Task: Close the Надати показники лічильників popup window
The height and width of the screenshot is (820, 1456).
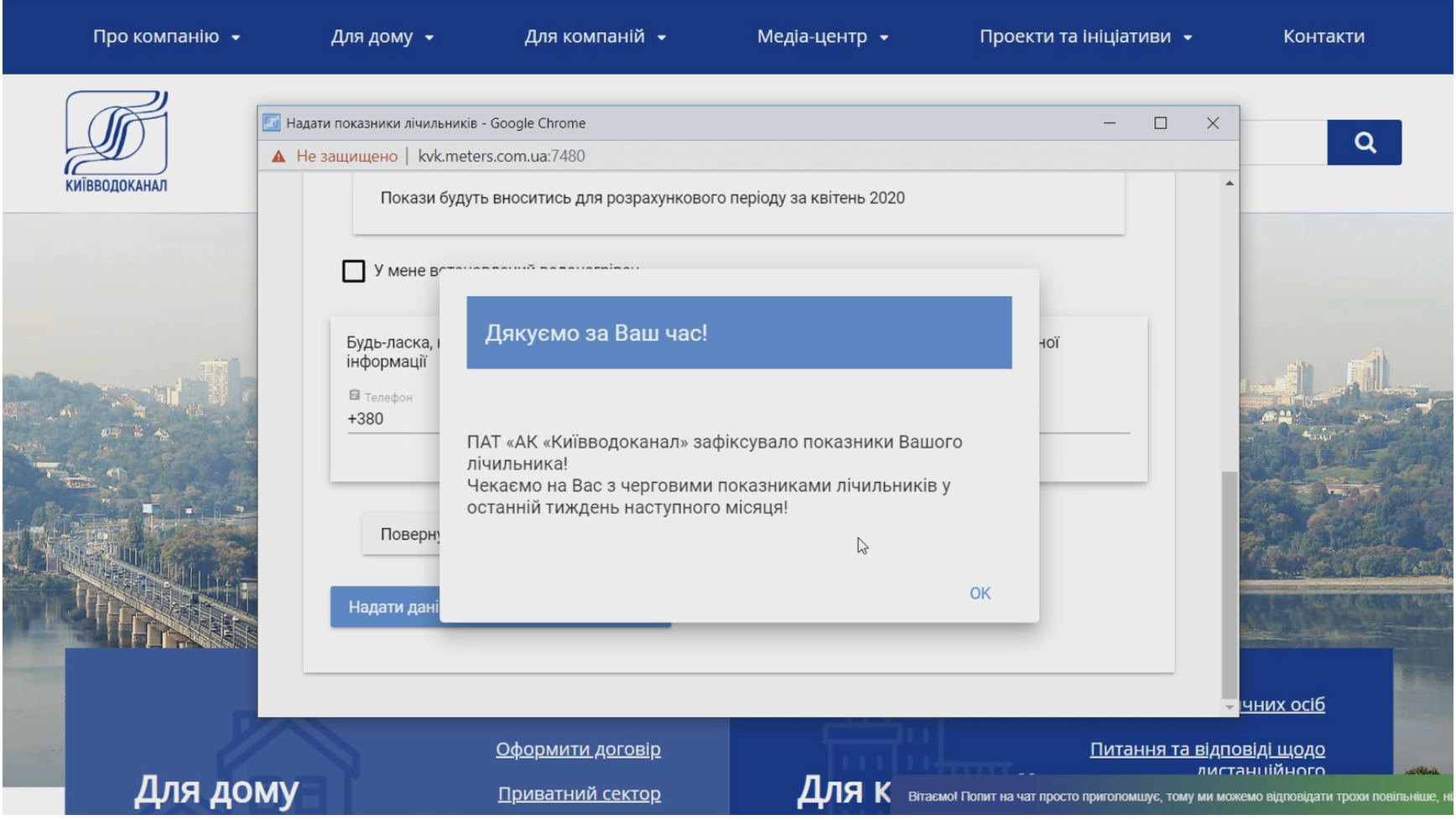Action: tap(1212, 123)
